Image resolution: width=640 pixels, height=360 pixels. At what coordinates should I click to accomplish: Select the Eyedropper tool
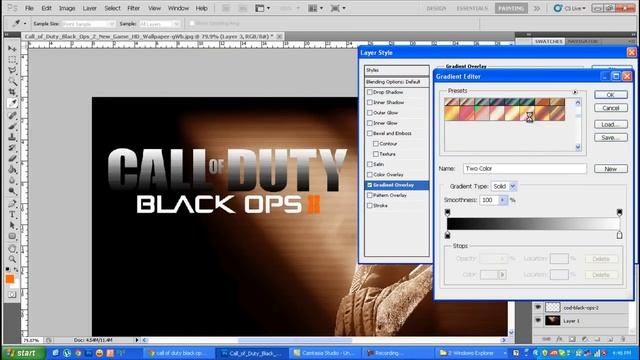[12, 103]
